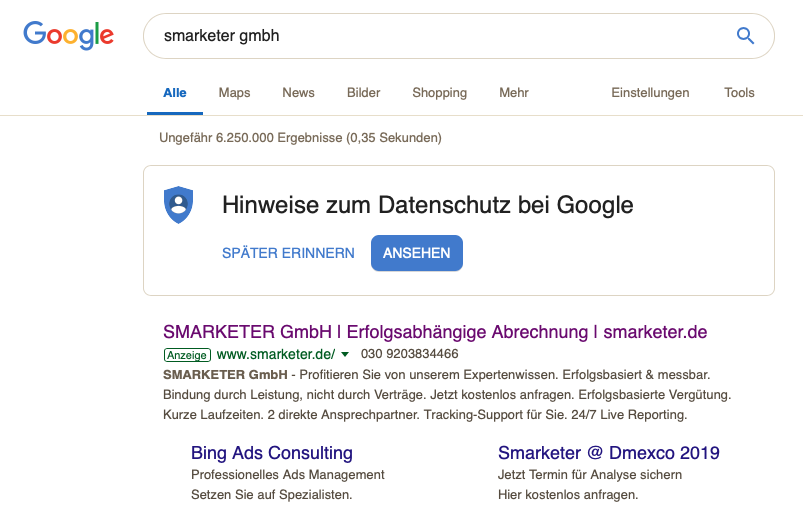Screen dimensions: 803x522
Task: Switch to the Bilder tab
Action: point(363,93)
